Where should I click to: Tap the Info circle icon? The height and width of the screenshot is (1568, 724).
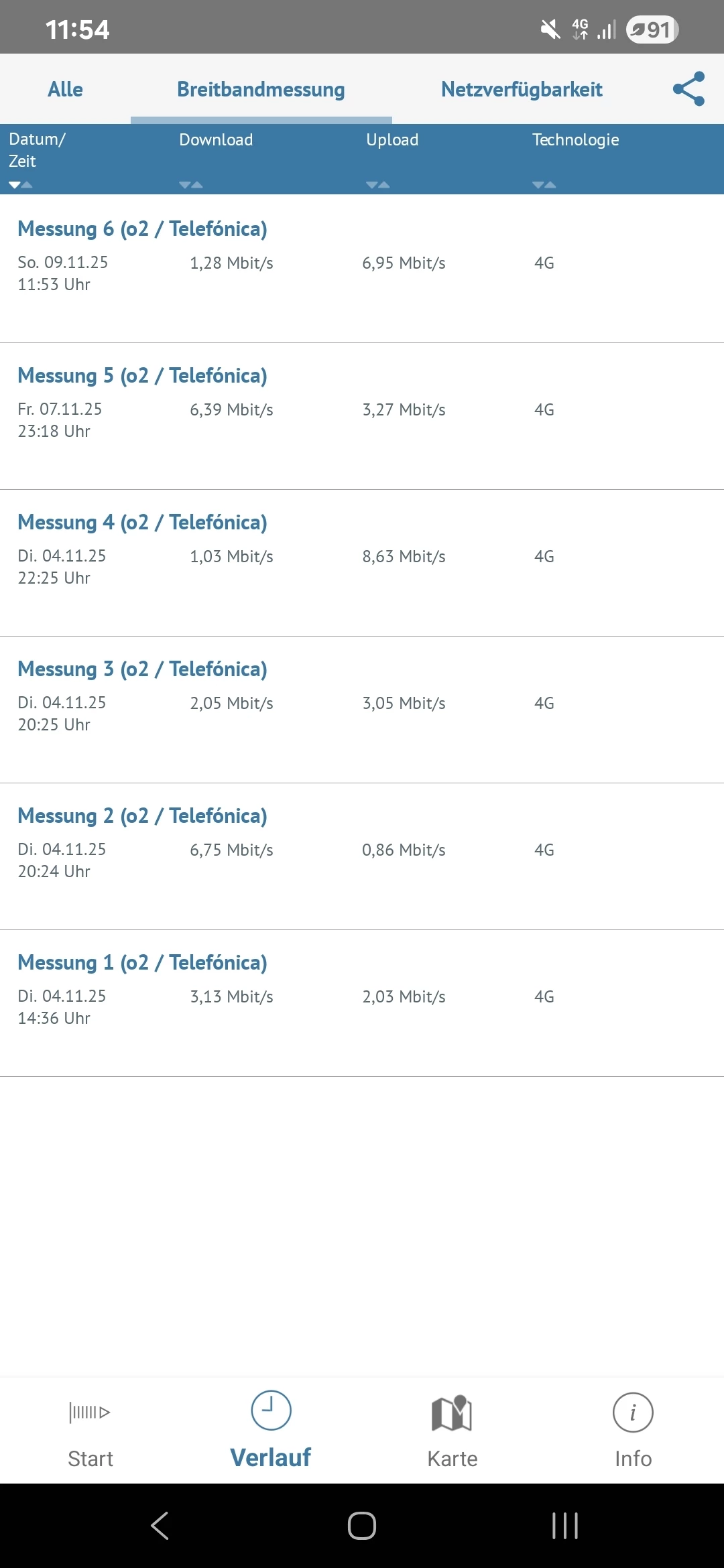click(x=633, y=1413)
